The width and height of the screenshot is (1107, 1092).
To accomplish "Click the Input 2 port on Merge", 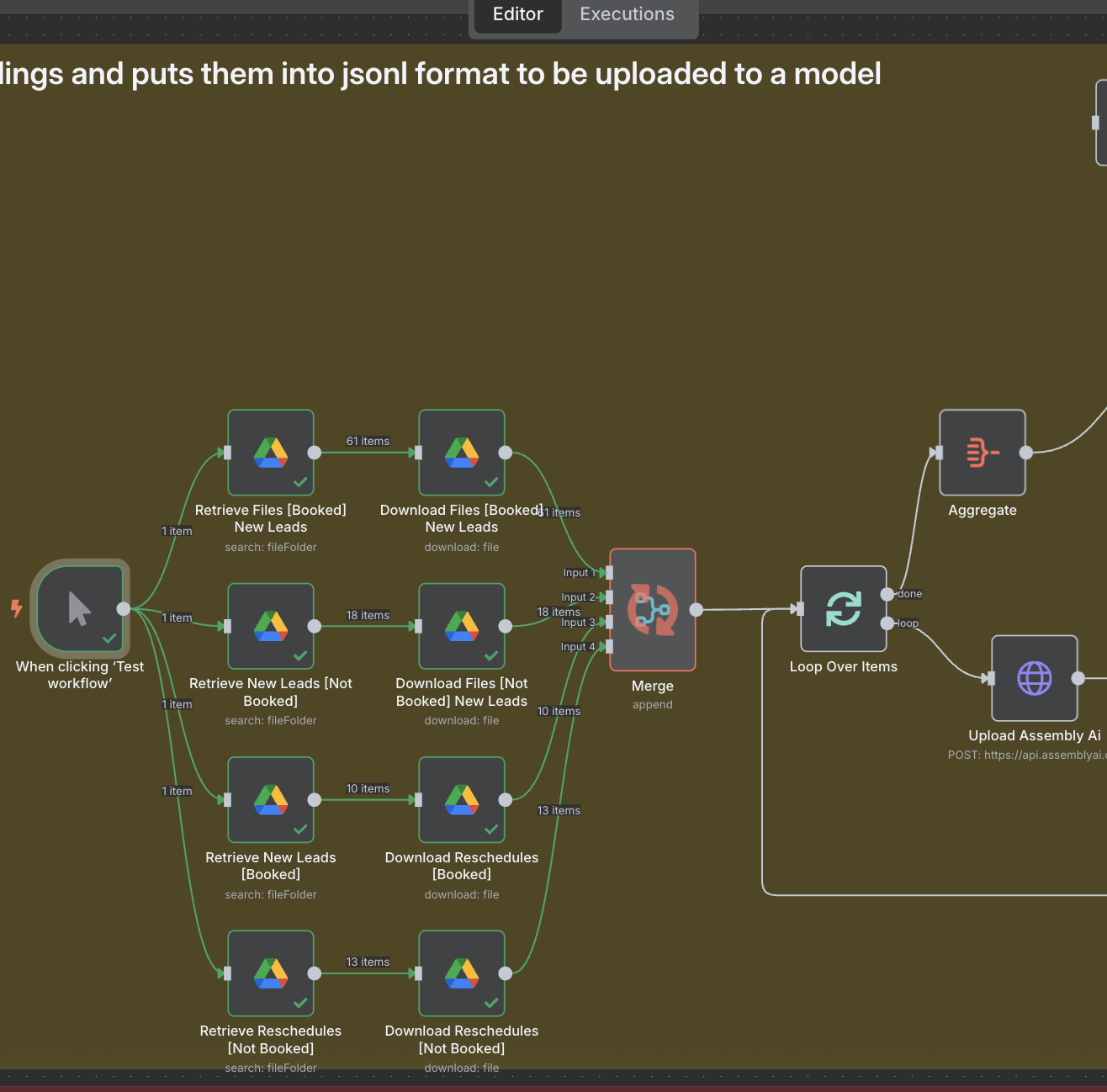I will click(x=609, y=597).
